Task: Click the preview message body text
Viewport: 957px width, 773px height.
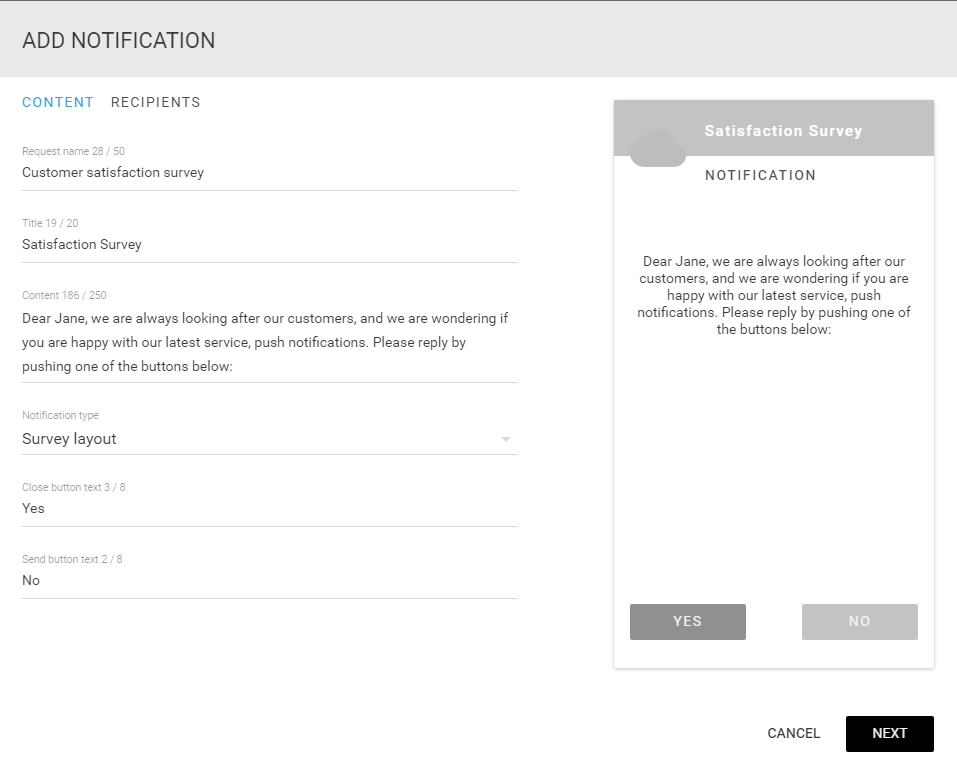Action: pyautogui.click(x=774, y=295)
